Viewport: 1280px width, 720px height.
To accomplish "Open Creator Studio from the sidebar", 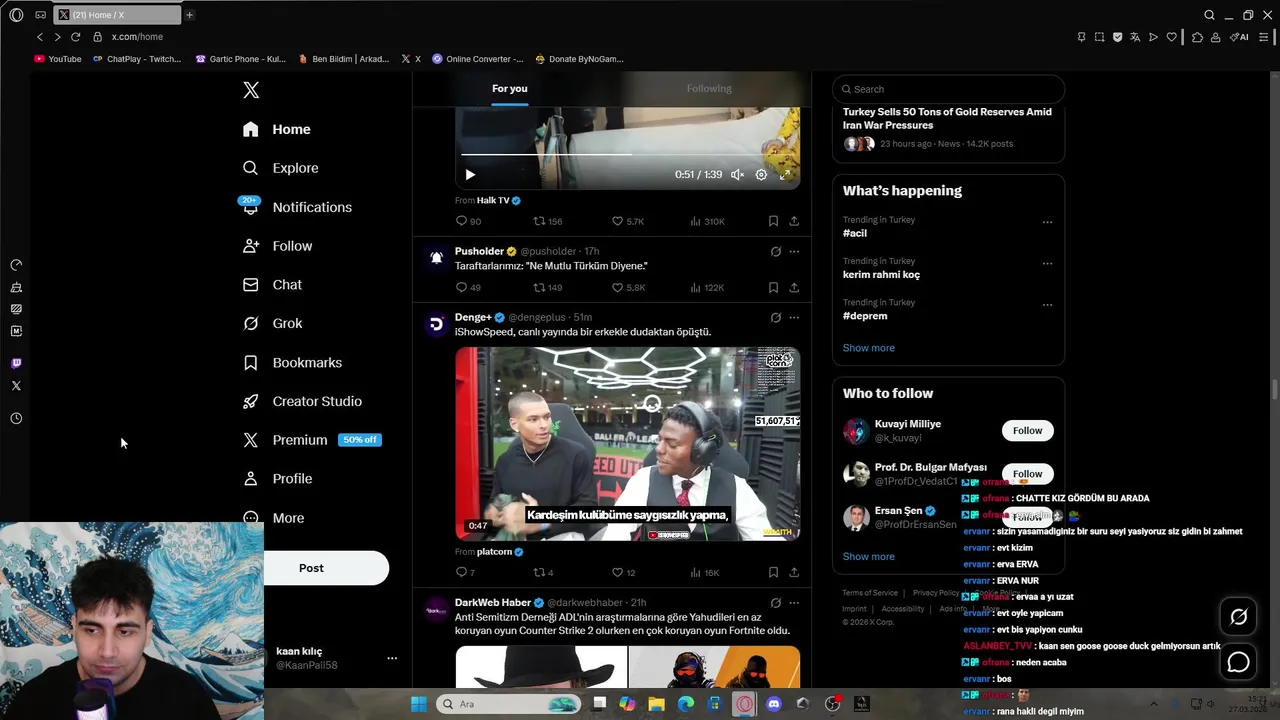I will tap(302, 401).
